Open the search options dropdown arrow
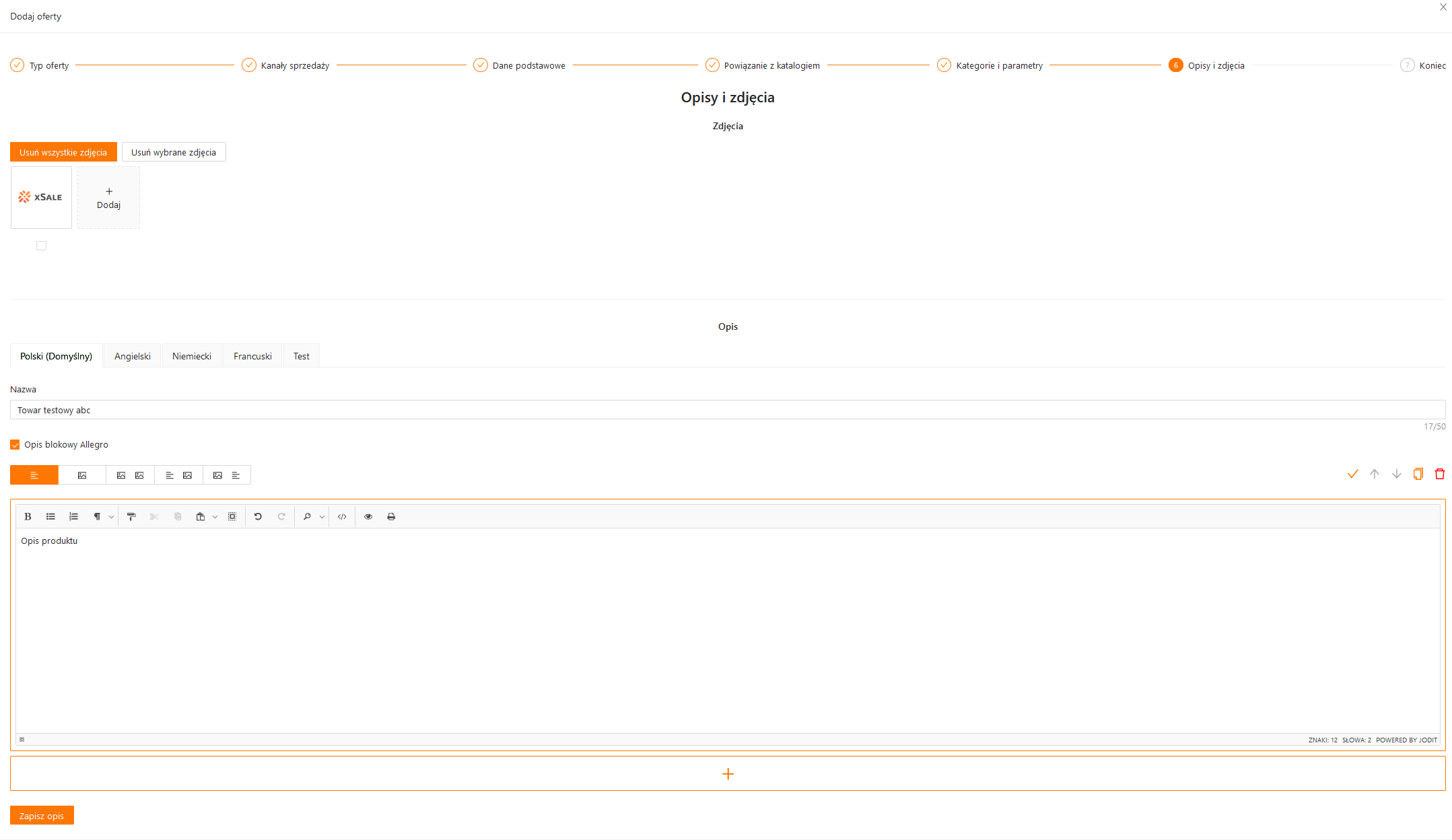Screen dimensions: 1452x840 [322, 517]
